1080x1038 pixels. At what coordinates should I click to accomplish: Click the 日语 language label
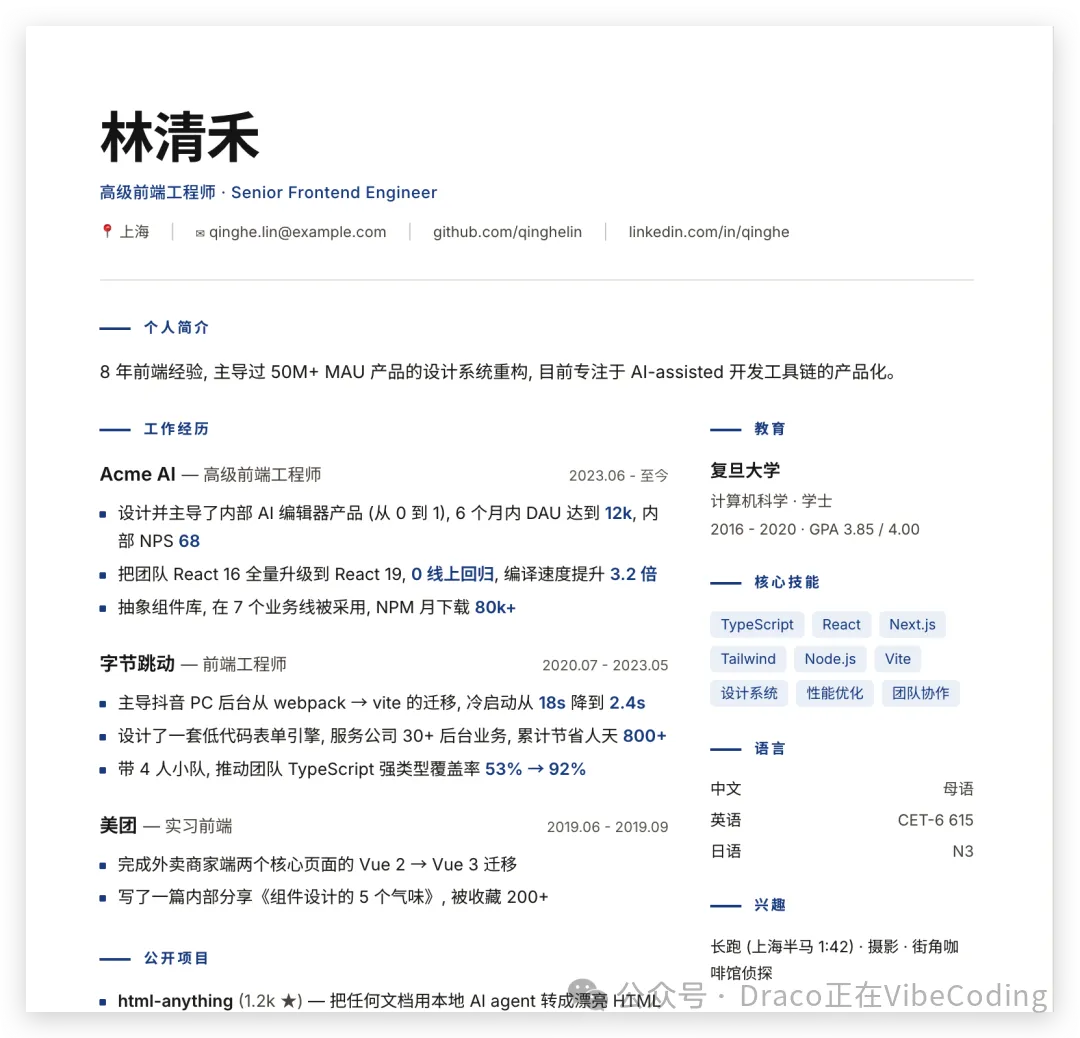(x=726, y=851)
